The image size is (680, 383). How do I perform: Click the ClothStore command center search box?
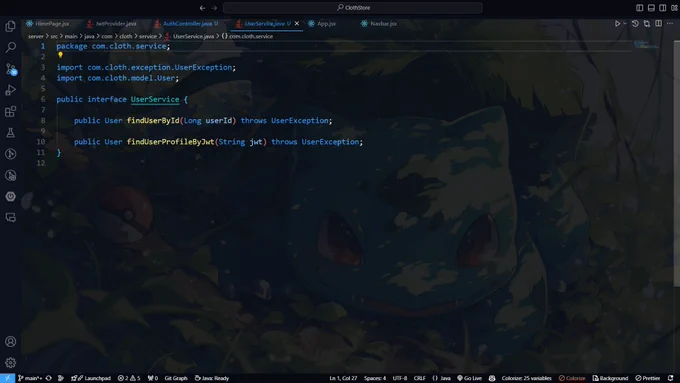(x=353, y=8)
